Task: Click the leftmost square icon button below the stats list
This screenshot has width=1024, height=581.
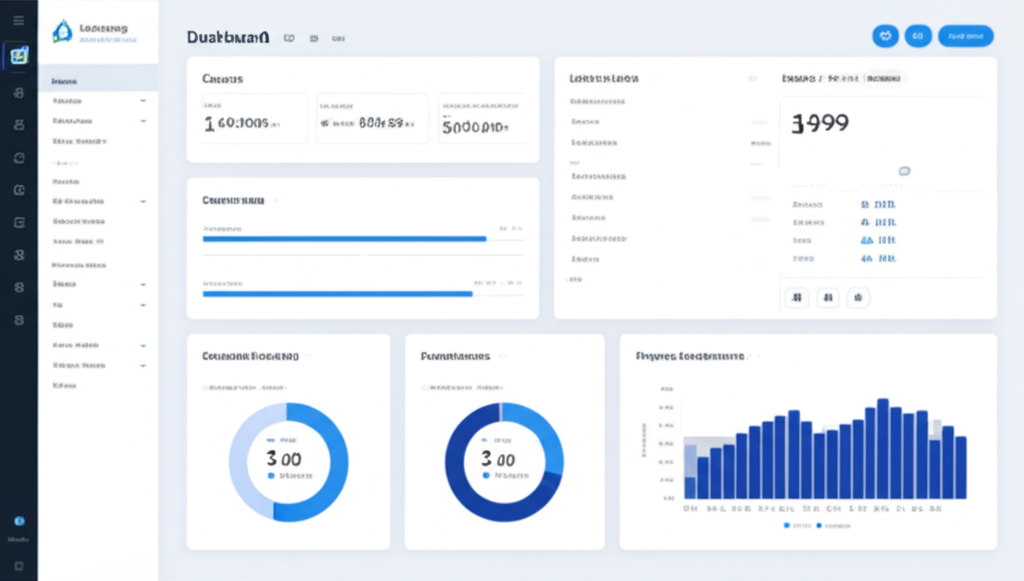Action: [798, 297]
